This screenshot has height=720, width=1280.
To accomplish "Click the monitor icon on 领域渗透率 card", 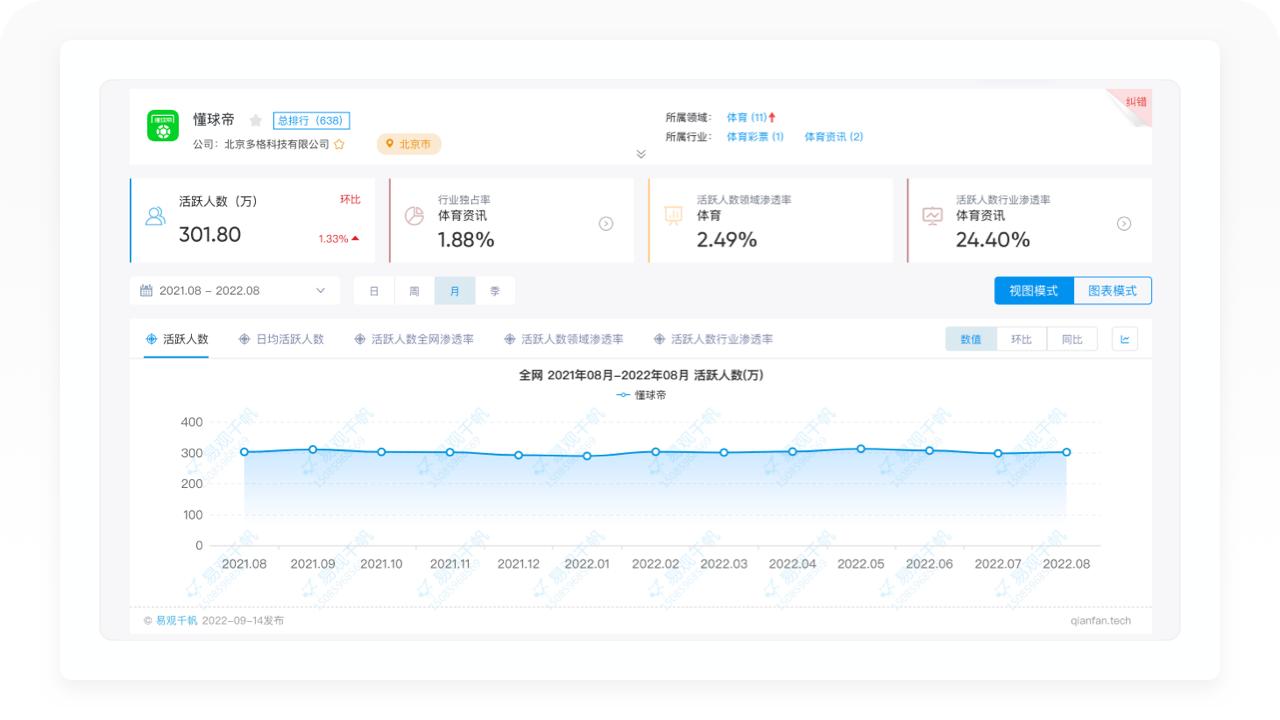I will (672, 216).
